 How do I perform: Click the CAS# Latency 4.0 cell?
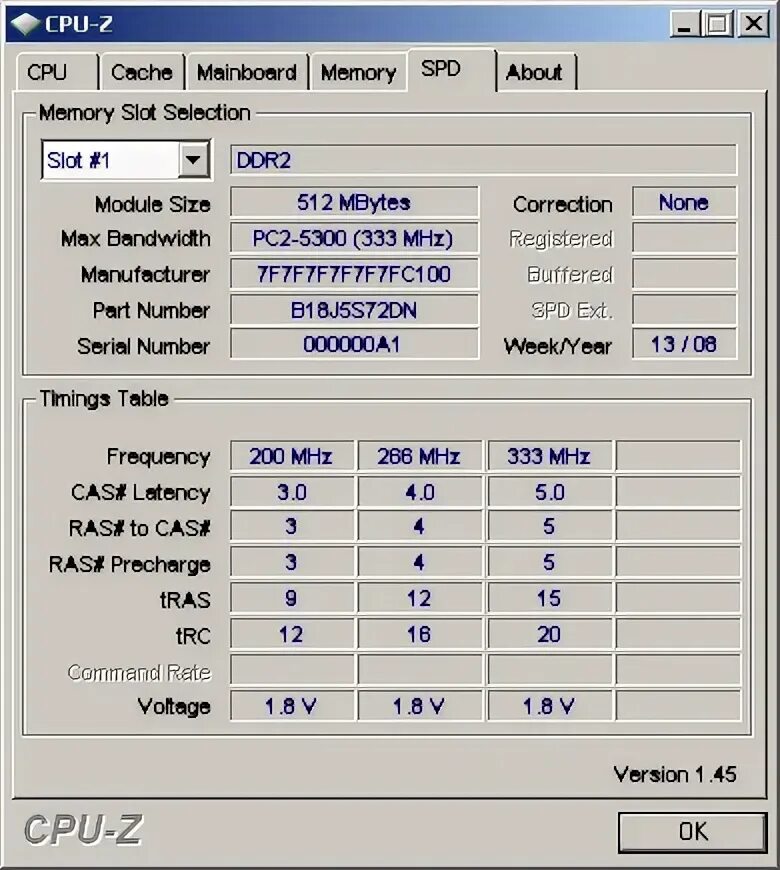[420, 492]
